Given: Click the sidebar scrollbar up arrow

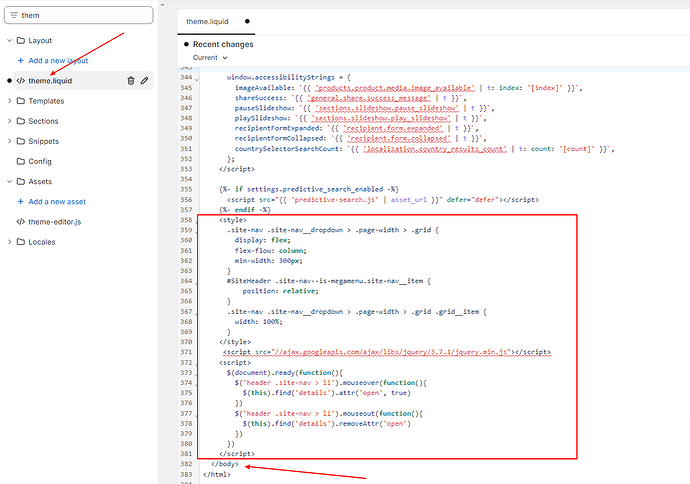Looking at the screenshot, I should 162,4.
